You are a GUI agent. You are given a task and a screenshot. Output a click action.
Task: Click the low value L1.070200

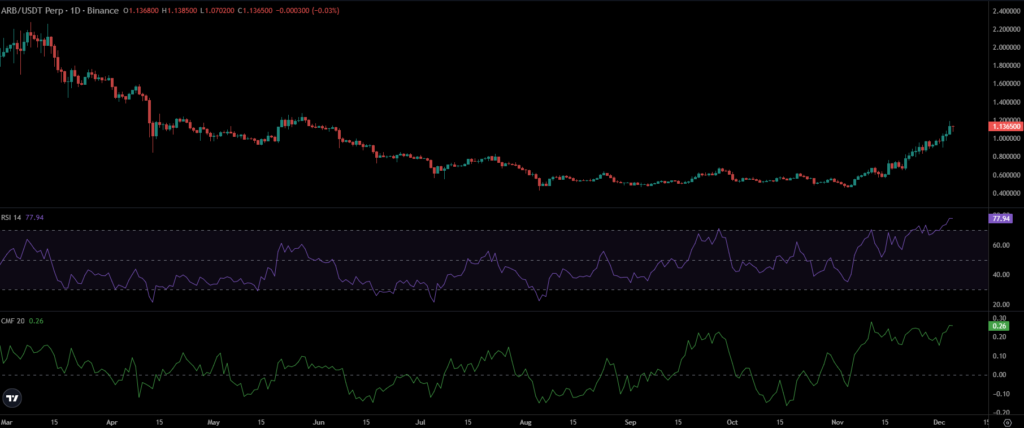(217, 10)
